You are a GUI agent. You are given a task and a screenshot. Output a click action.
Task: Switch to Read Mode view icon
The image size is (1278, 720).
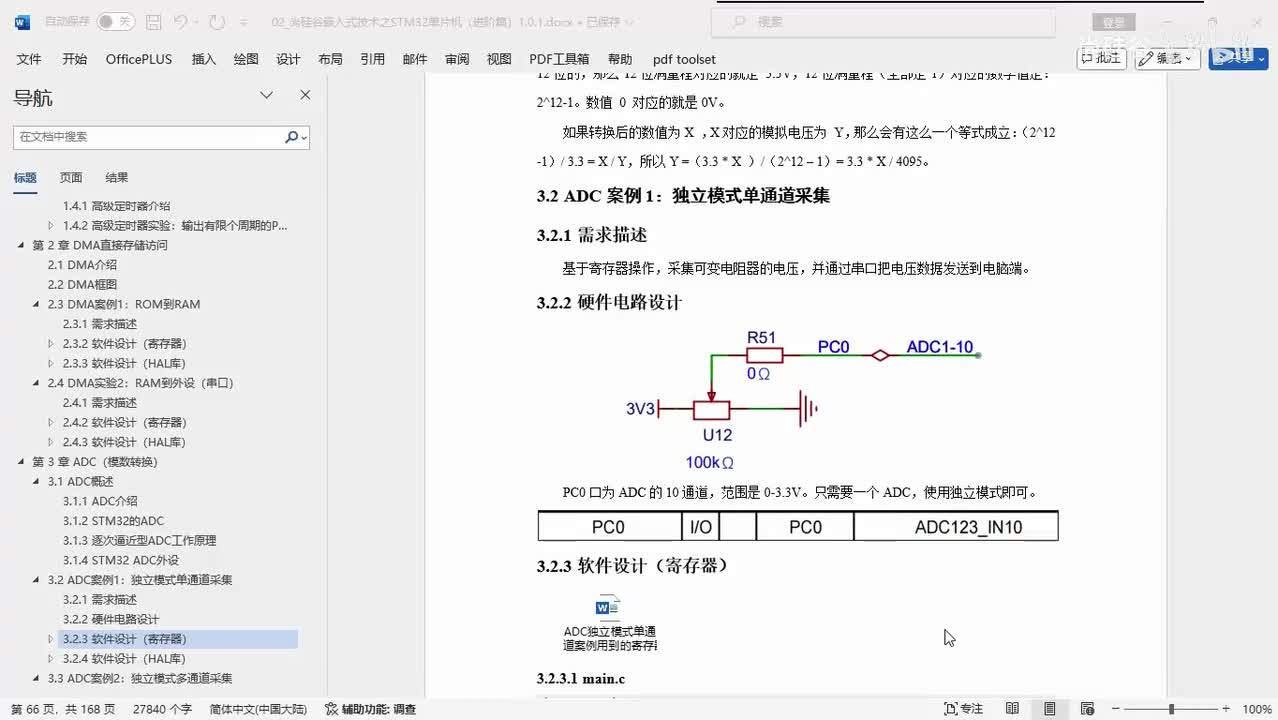1012,709
